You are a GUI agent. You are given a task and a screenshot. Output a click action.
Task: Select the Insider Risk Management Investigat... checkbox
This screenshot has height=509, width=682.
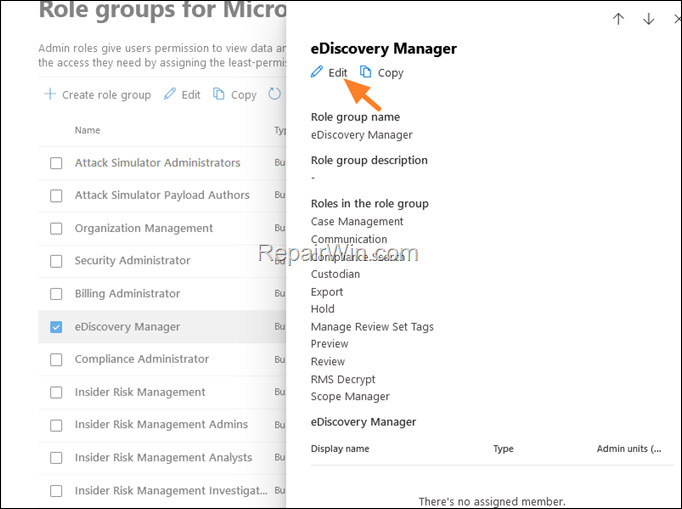56,491
